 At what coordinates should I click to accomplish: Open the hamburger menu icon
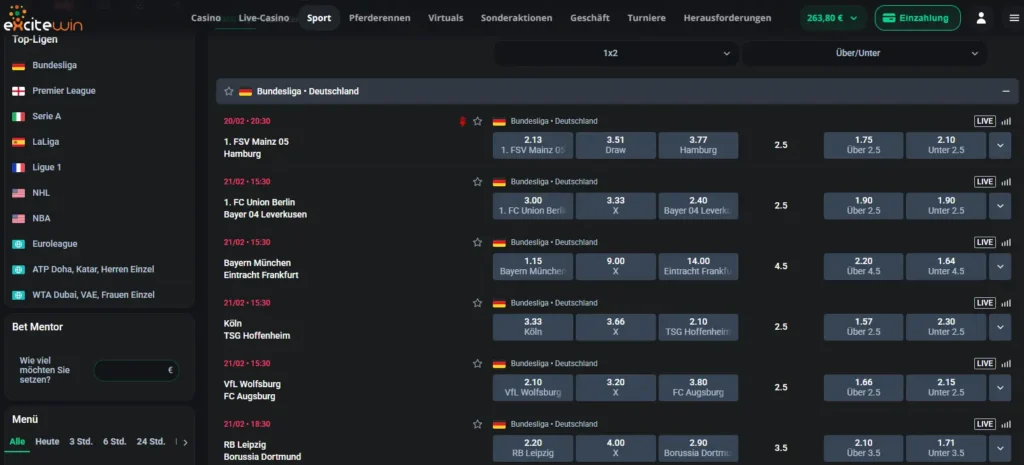[x=1014, y=18]
